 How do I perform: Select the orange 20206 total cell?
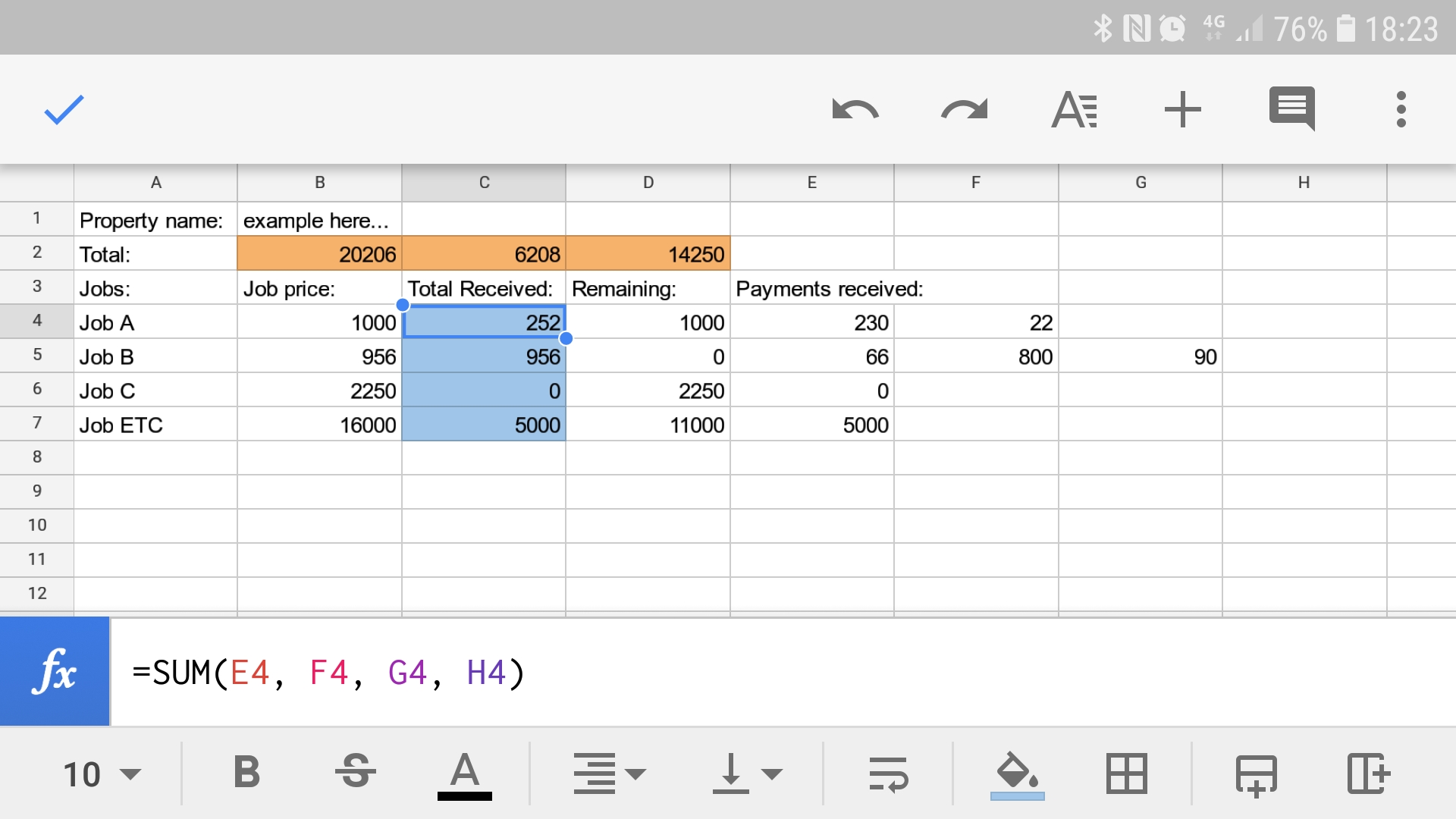coord(319,253)
